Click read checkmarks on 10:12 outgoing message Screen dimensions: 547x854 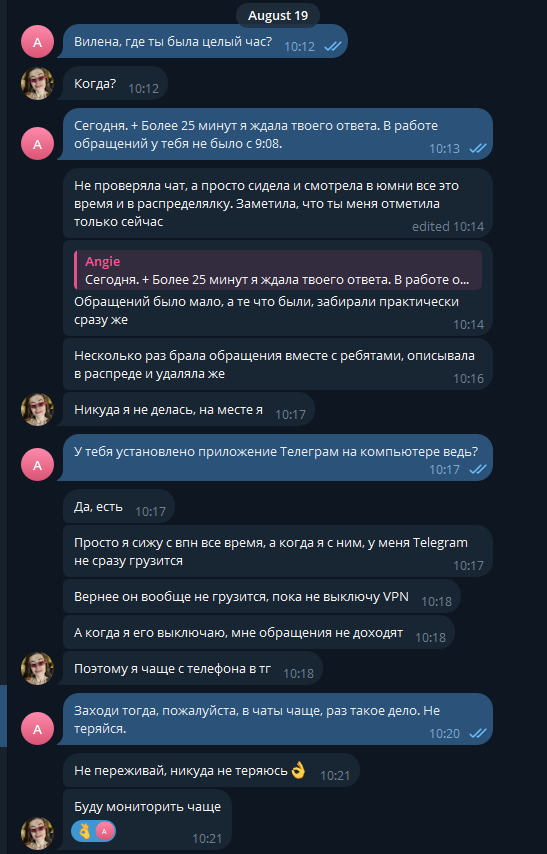(x=333, y=46)
